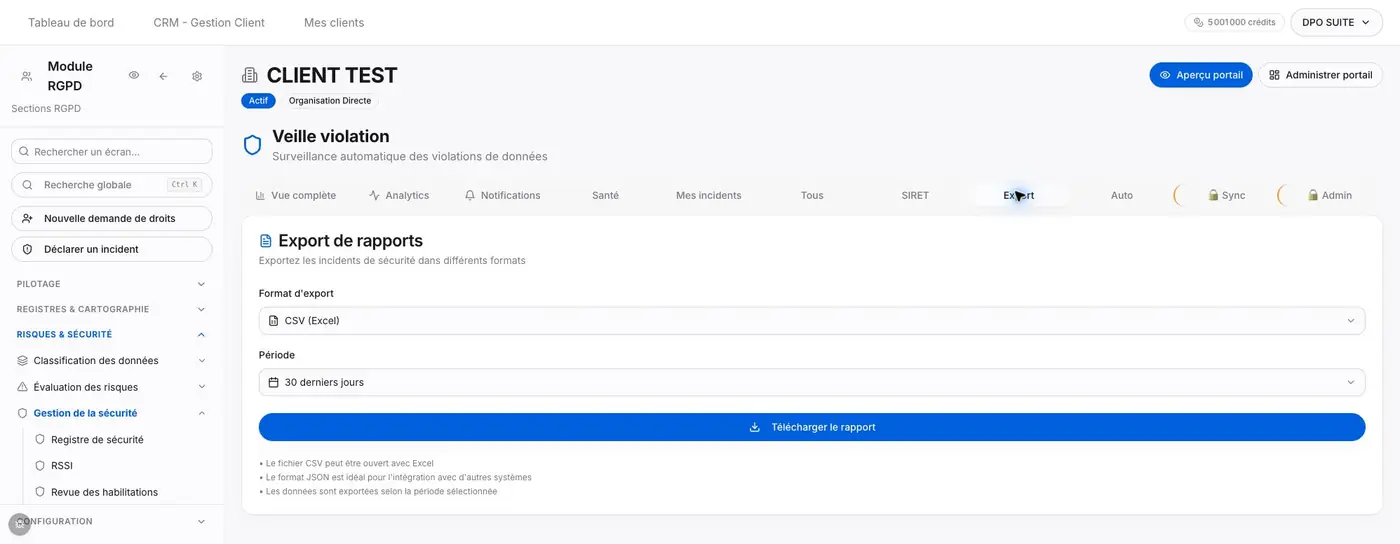Open the Admin tab
Screen dimensions: 1400x544
(1329, 195)
